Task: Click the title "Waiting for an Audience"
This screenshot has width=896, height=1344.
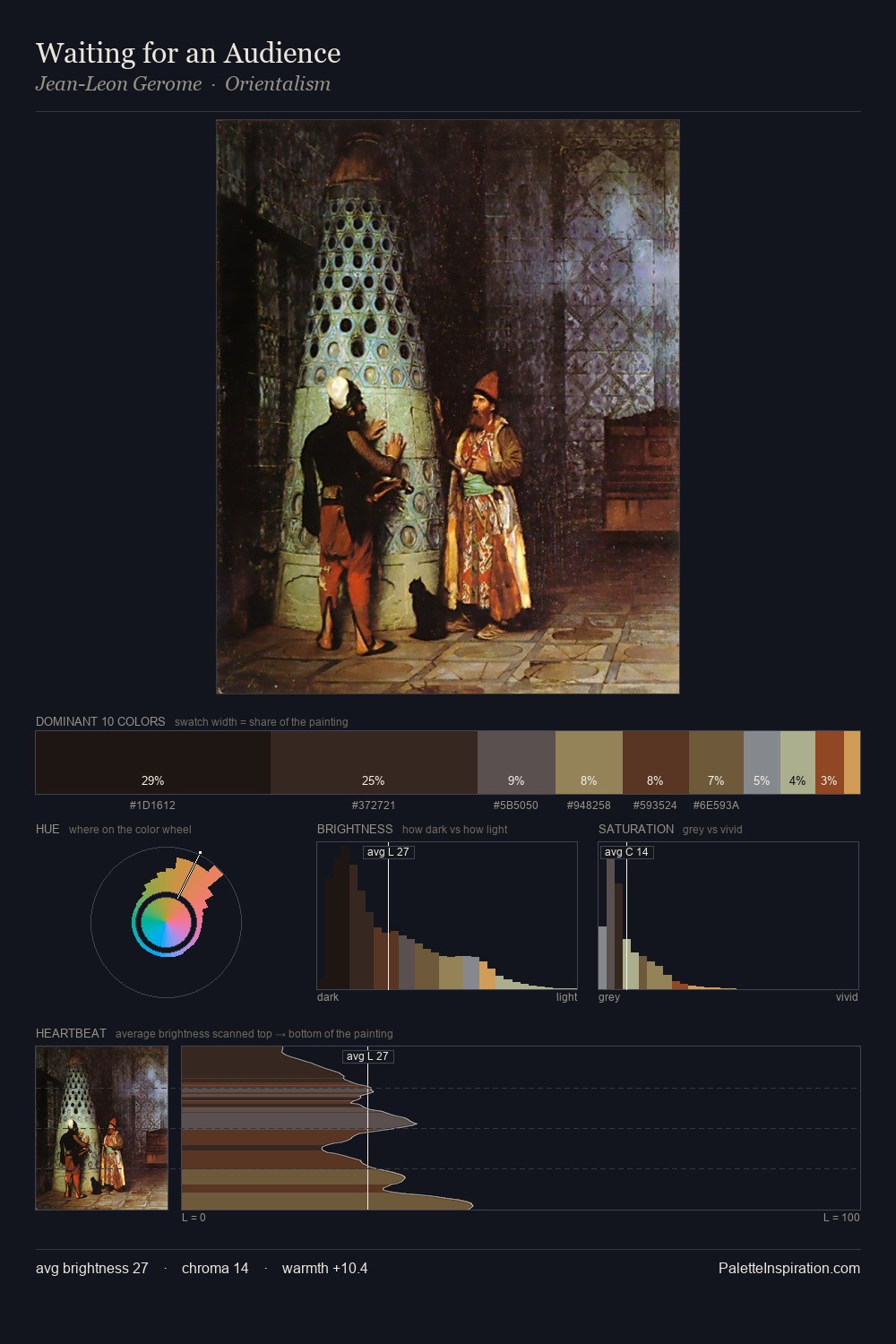Action: [188, 53]
